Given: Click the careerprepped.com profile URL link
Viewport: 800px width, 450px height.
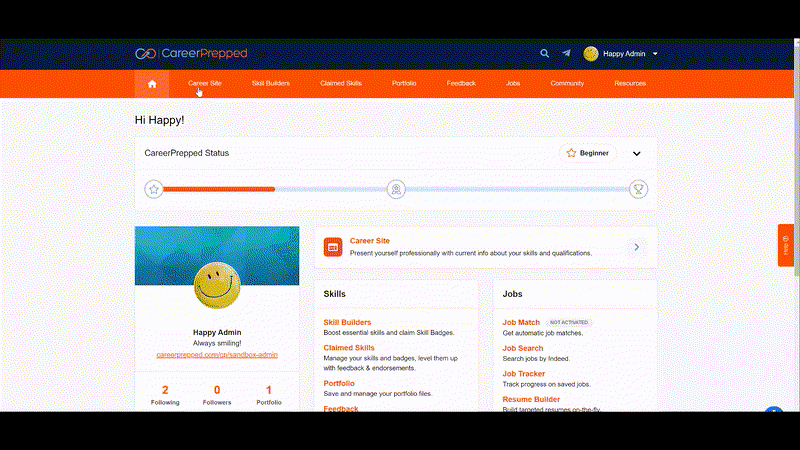Looking at the screenshot, I should [217, 355].
